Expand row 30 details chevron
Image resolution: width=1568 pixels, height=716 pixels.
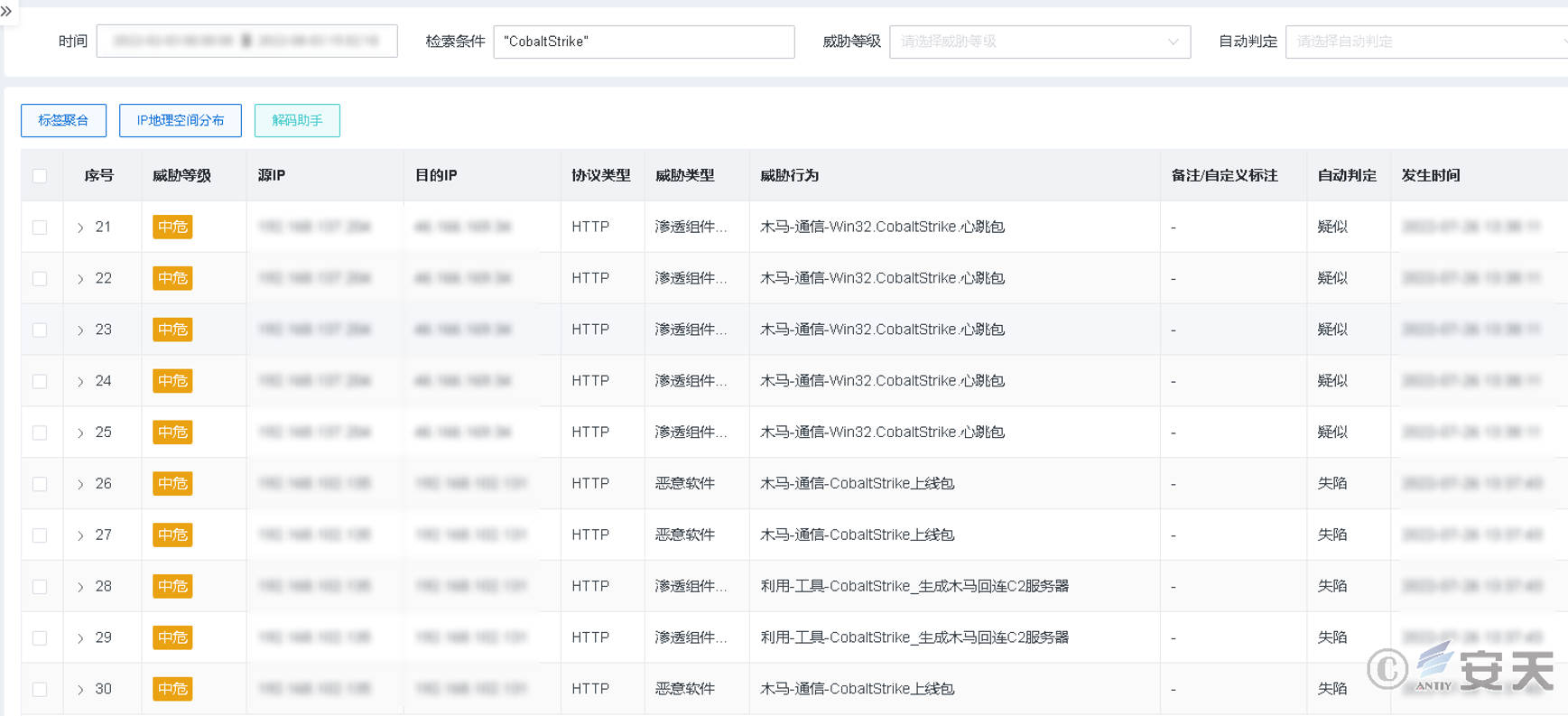pos(80,691)
